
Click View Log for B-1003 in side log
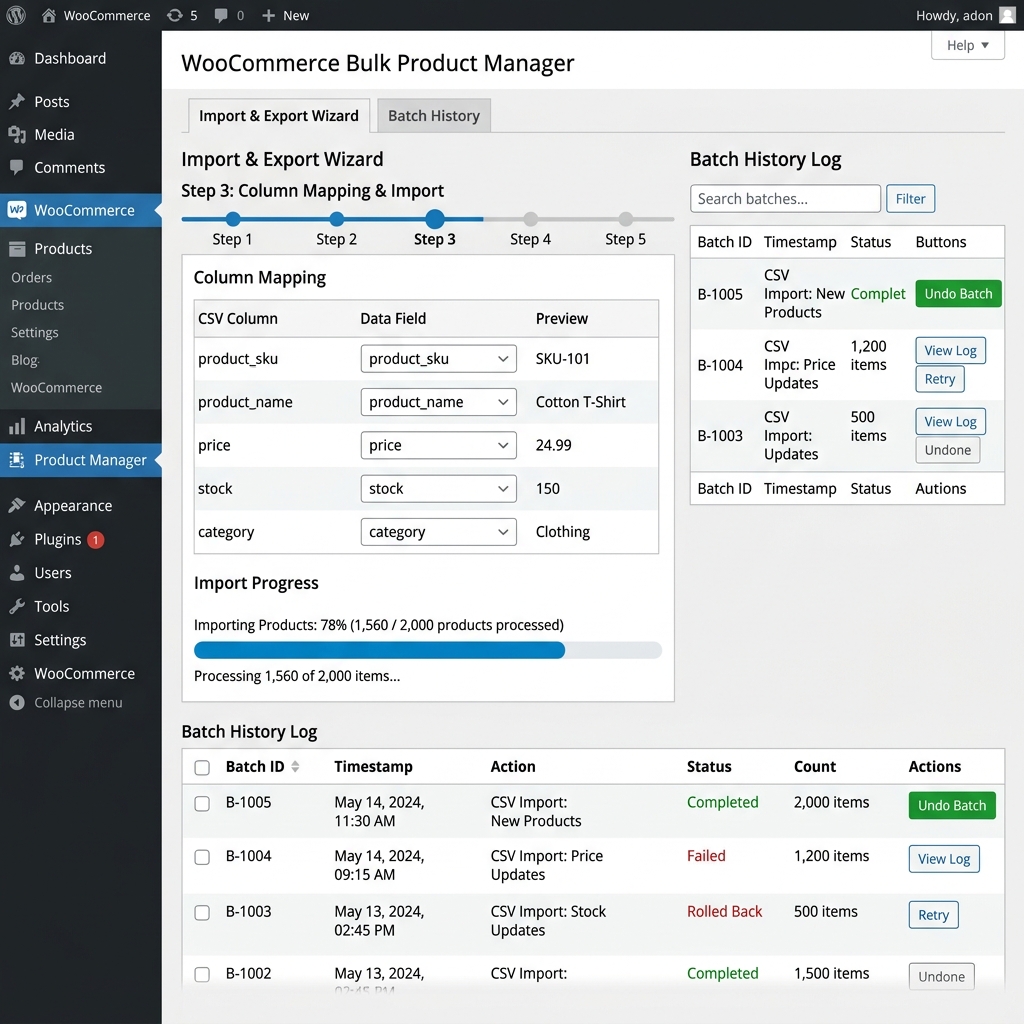[950, 422]
